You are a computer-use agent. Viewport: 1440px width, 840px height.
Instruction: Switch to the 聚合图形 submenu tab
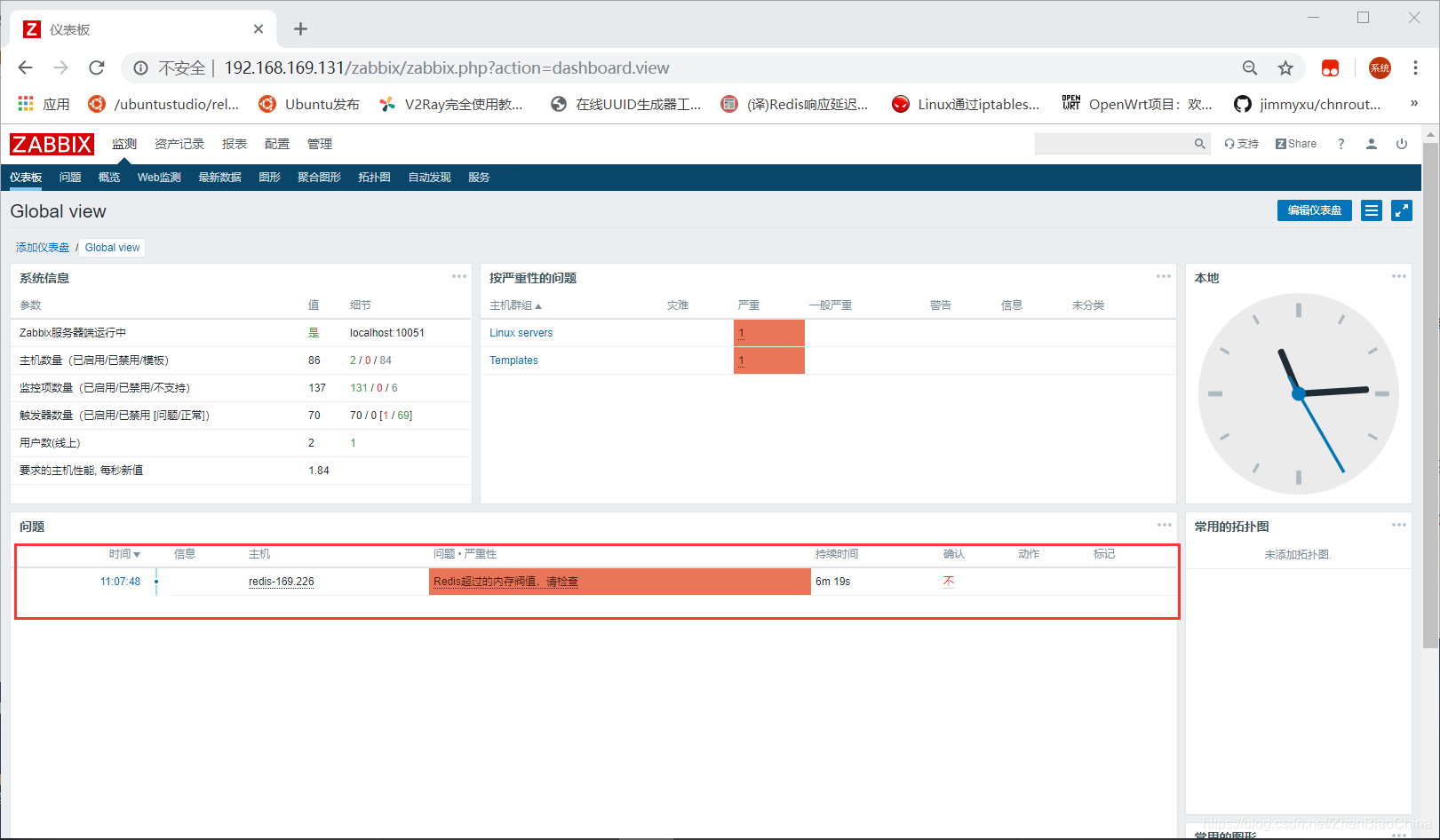point(320,178)
